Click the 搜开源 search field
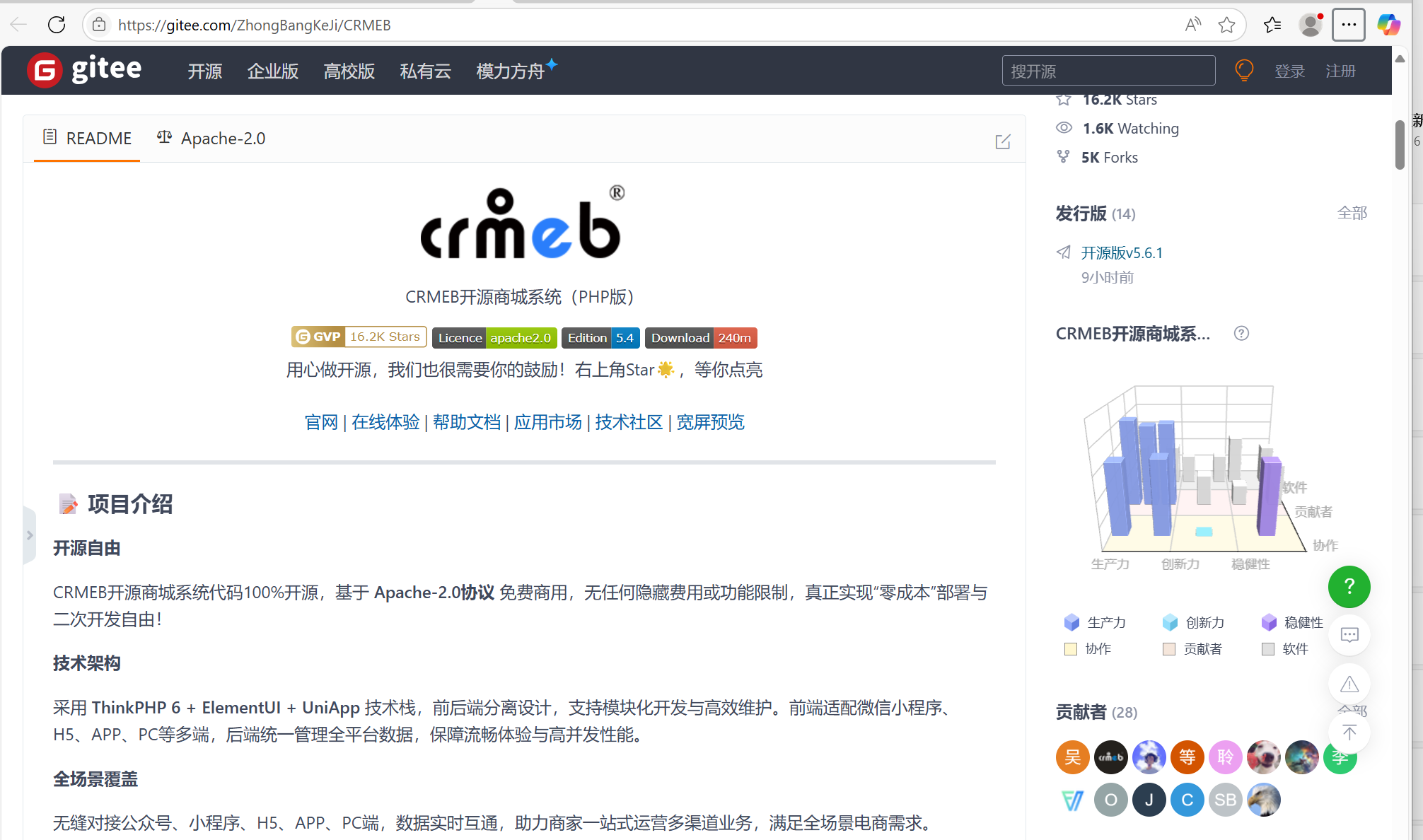The image size is (1423, 840). (1108, 71)
